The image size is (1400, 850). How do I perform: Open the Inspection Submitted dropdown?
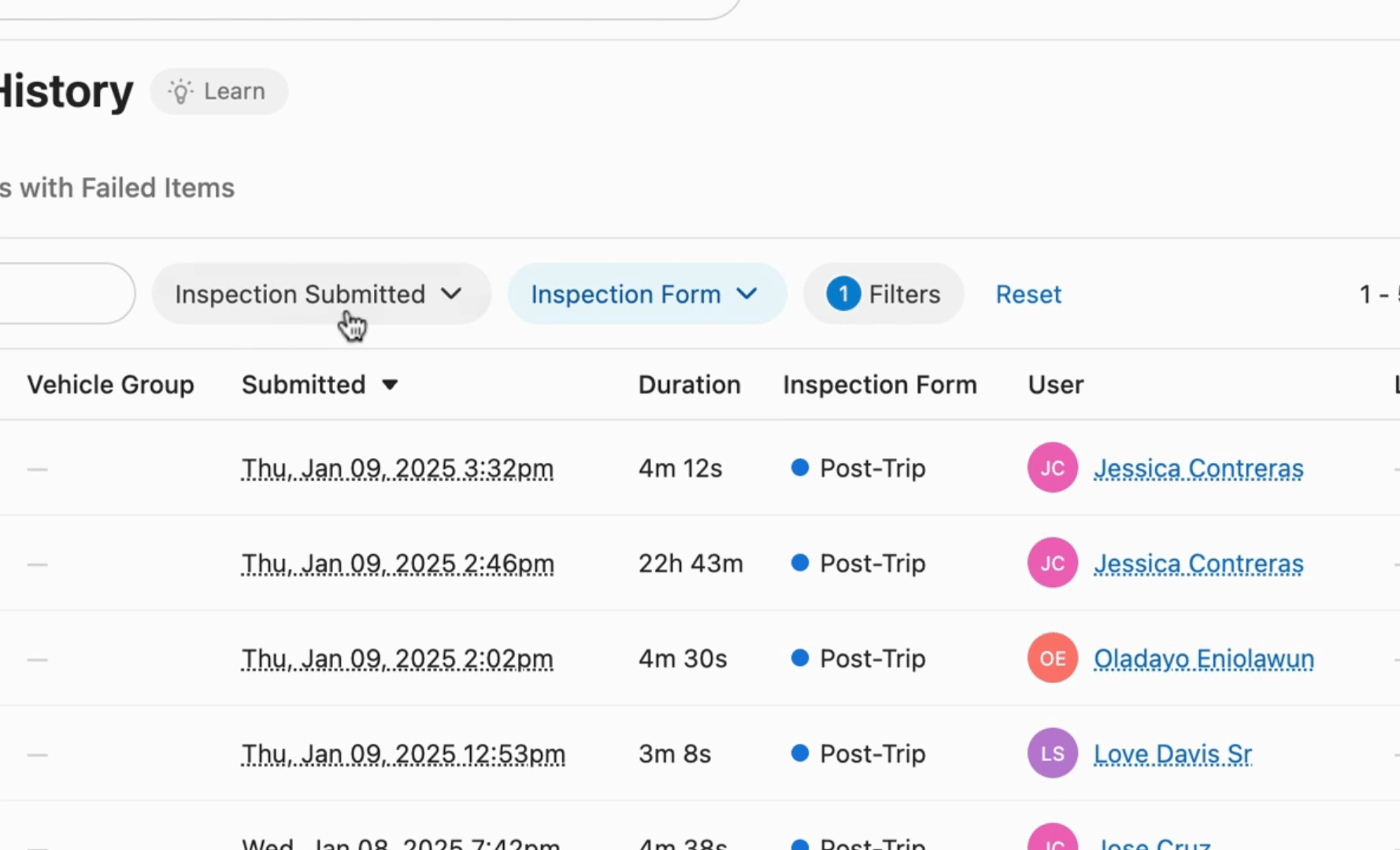320,294
